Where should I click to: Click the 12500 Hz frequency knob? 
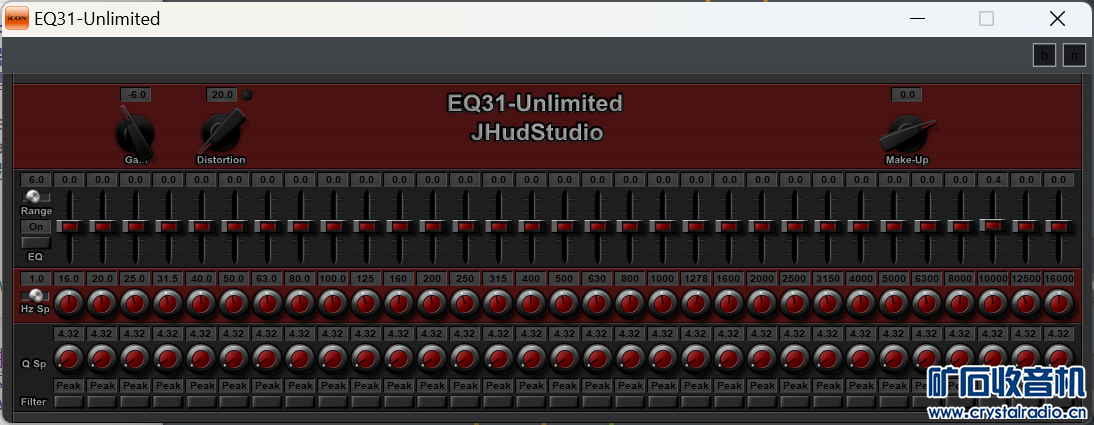pyautogui.click(x=1027, y=304)
